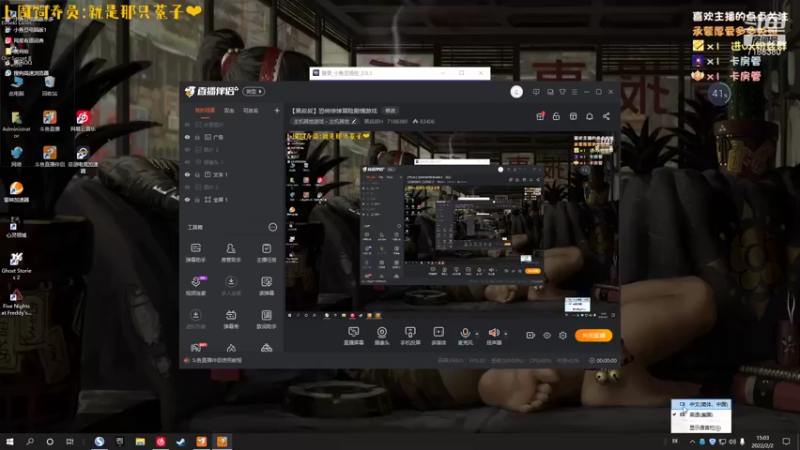Select 中文(简体, 中国) input language
This screenshot has height=450, width=800.
pos(702,404)
